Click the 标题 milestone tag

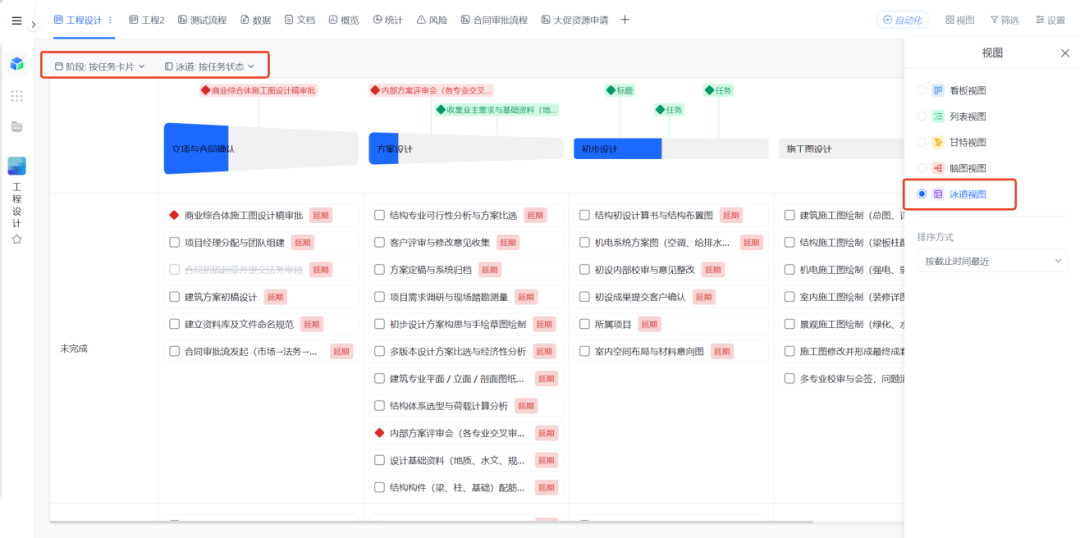click(620, 90)
